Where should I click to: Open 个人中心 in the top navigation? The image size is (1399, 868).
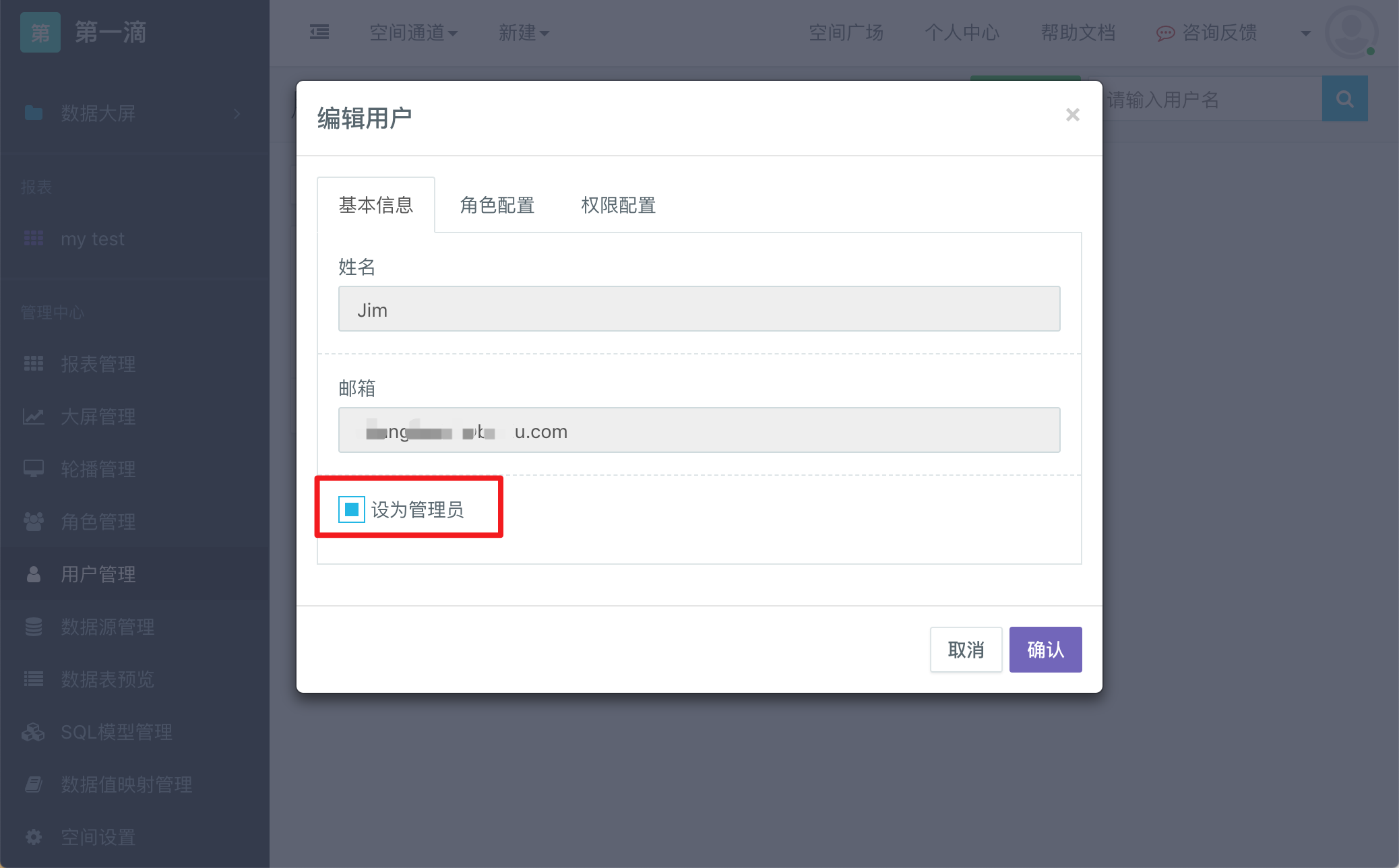pyautogui.click(x=962, y=32)
